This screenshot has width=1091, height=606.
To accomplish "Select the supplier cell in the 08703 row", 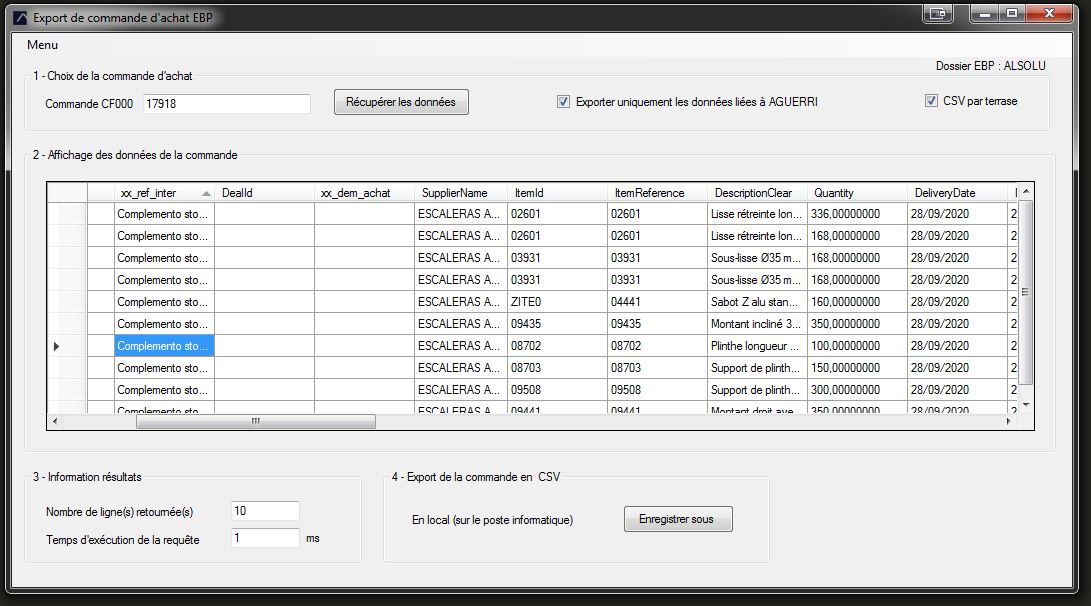I will tap(461, 368).
